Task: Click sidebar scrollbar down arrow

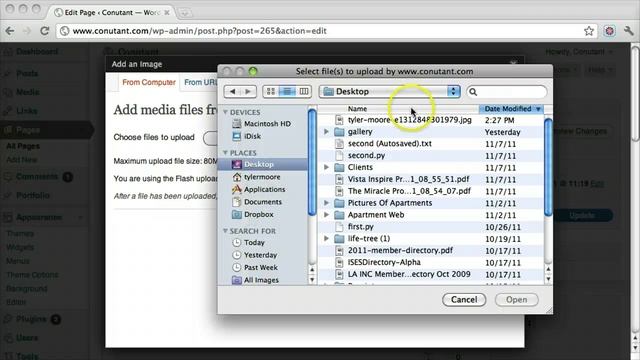Action: click(312, 280)
